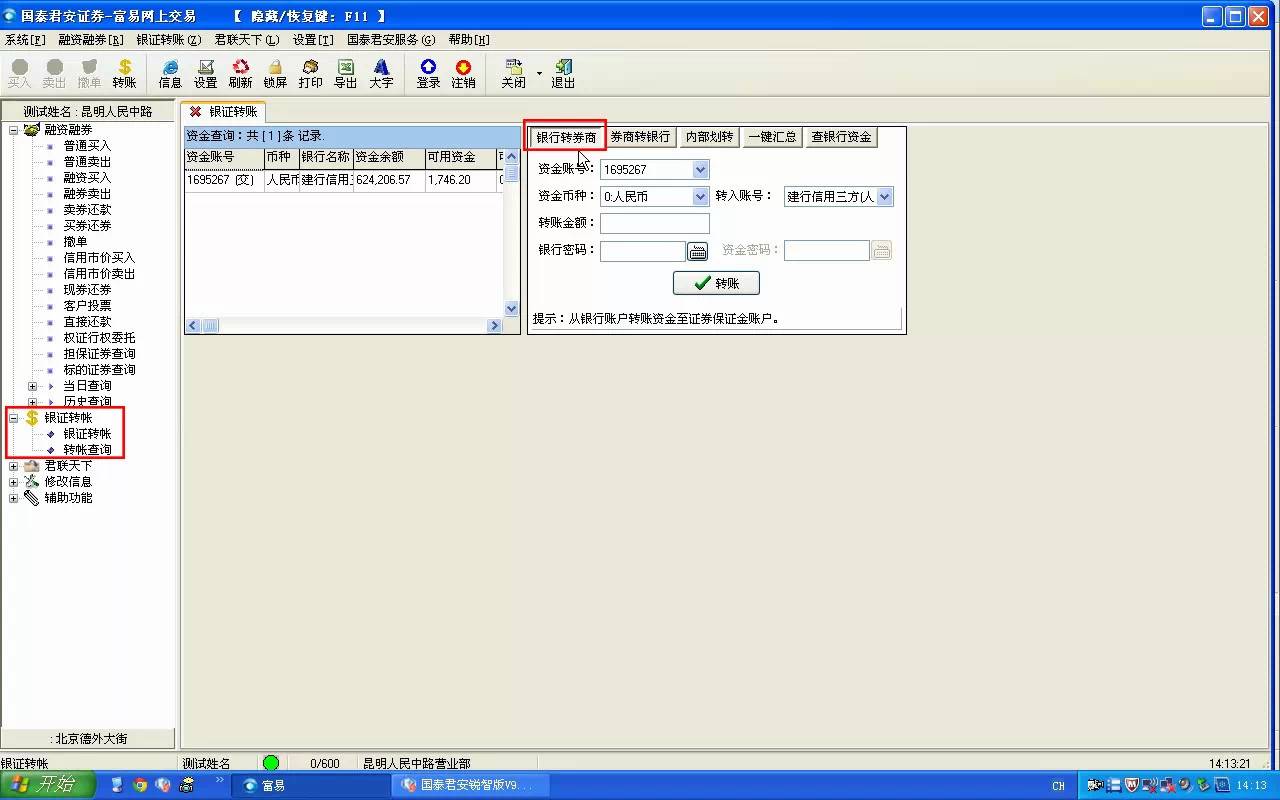Screen dimensions: 1280x800
Task: Click the 卖出 sell toolbar icon
Action: tap(54, 73)
